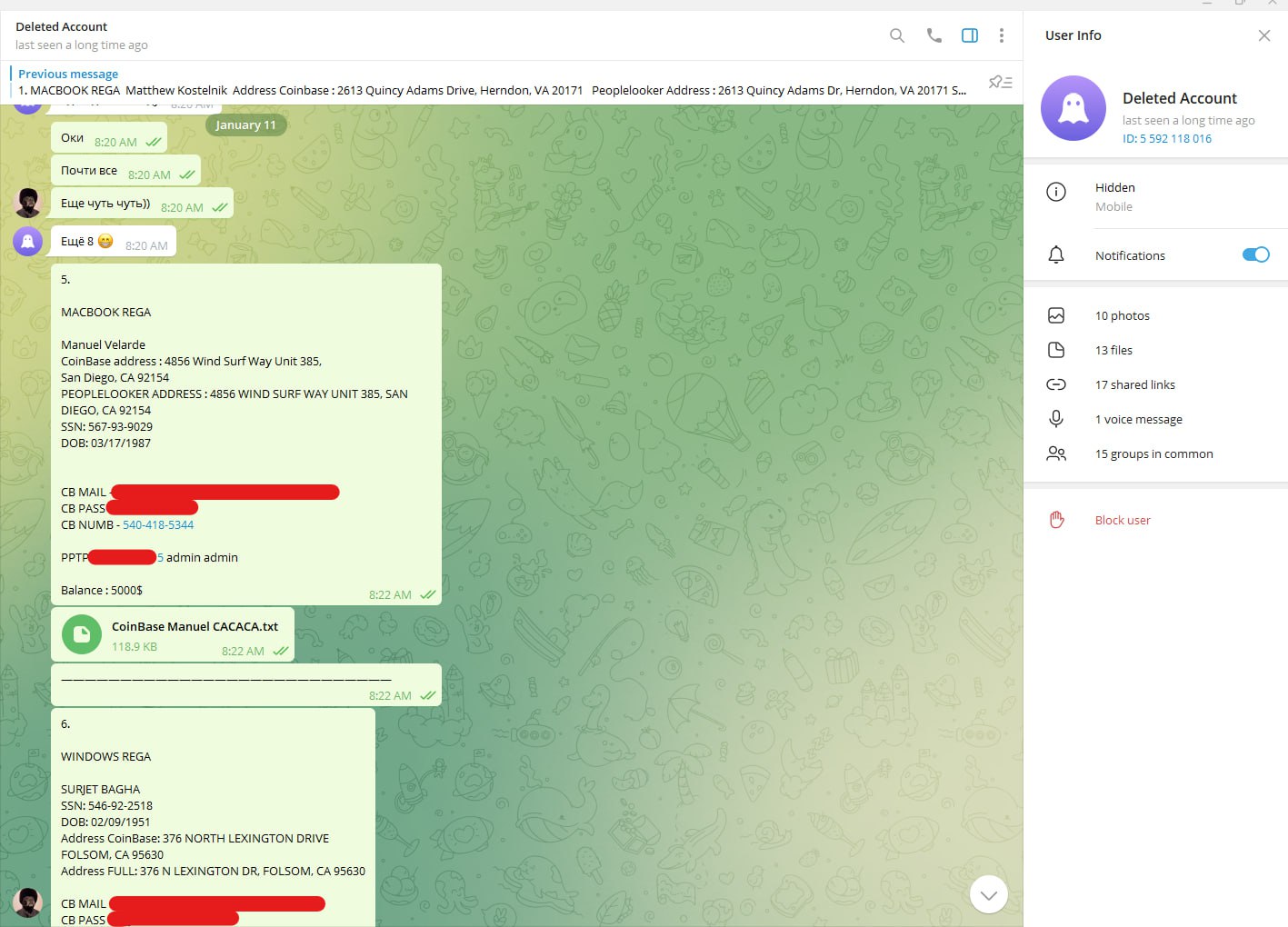Toggle the right info side panel icon
The height and width of the screenshot is (927, 1288).
(x=970, y=35)
